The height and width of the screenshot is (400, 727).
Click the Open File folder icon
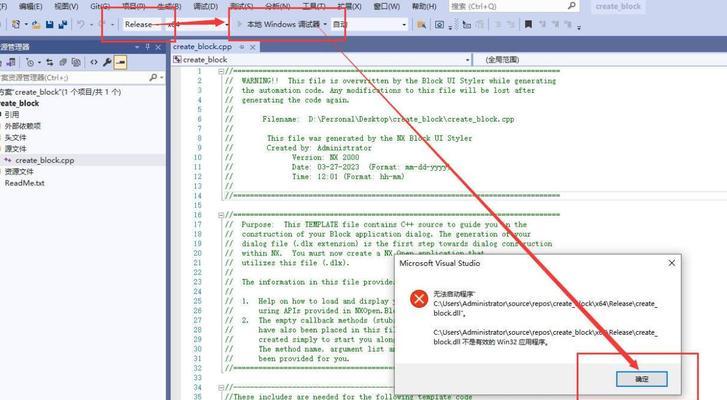coord(36,25)
